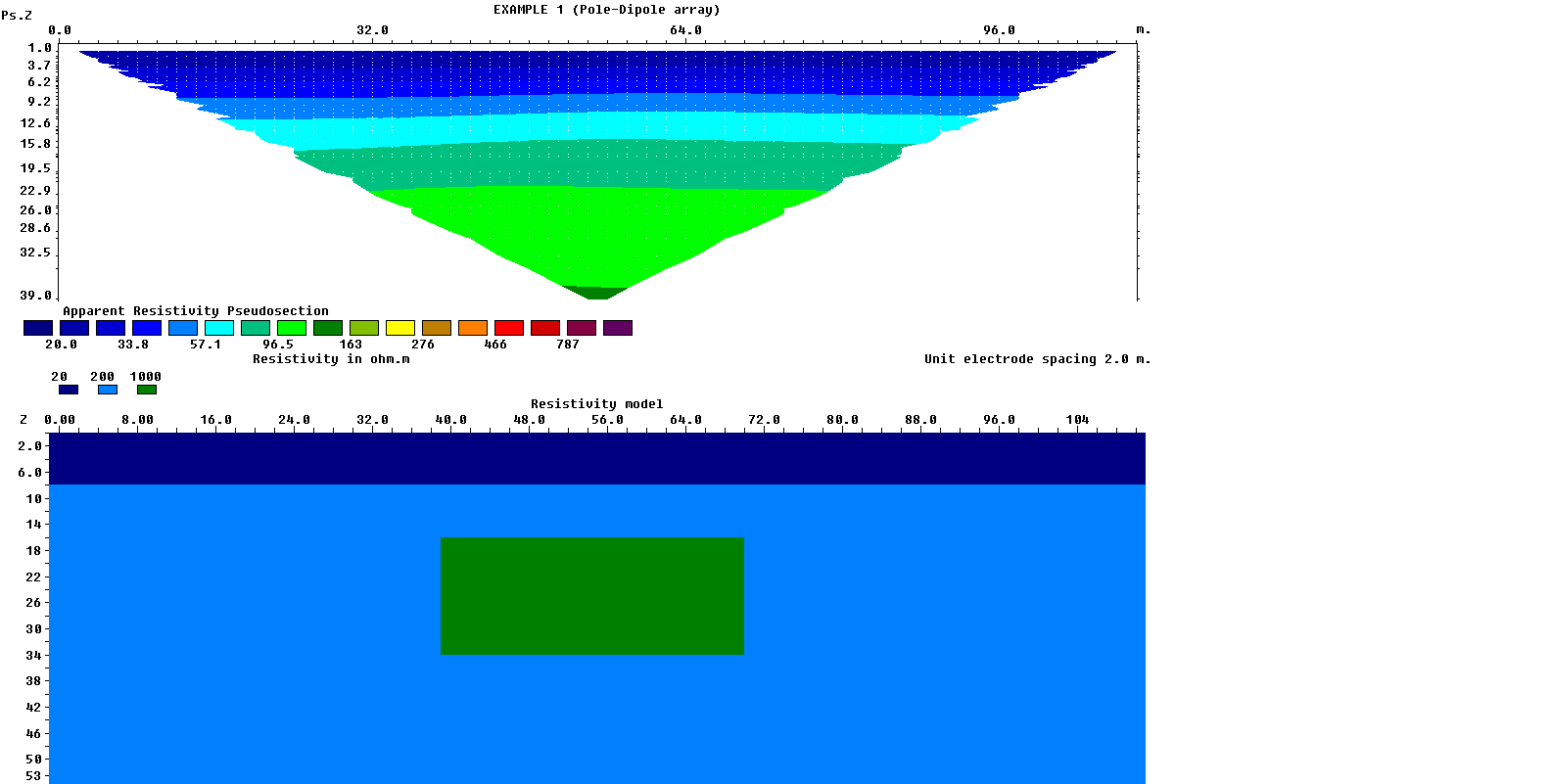Click the model distance label '72.0'

(x=764, y=420)
